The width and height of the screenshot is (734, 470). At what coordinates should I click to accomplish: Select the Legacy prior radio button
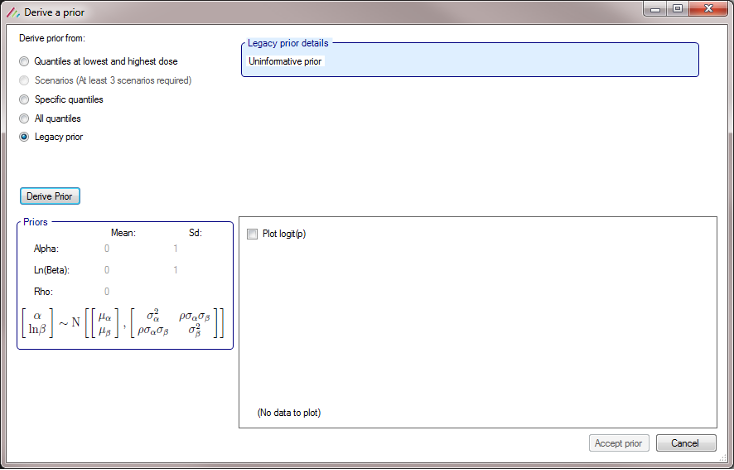(x=25, y=138)
